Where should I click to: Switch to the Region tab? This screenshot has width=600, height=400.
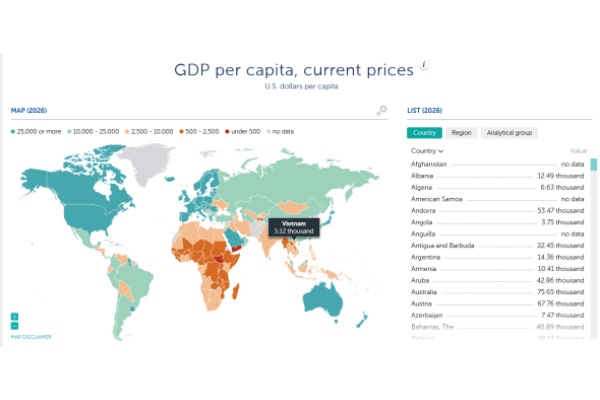[x=461, y=133]
